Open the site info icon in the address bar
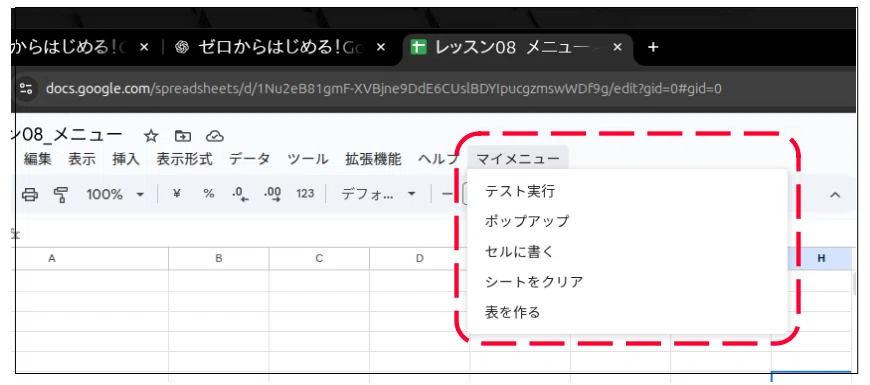Viewport: 870px width, 385px height. [x=27, y=89]
